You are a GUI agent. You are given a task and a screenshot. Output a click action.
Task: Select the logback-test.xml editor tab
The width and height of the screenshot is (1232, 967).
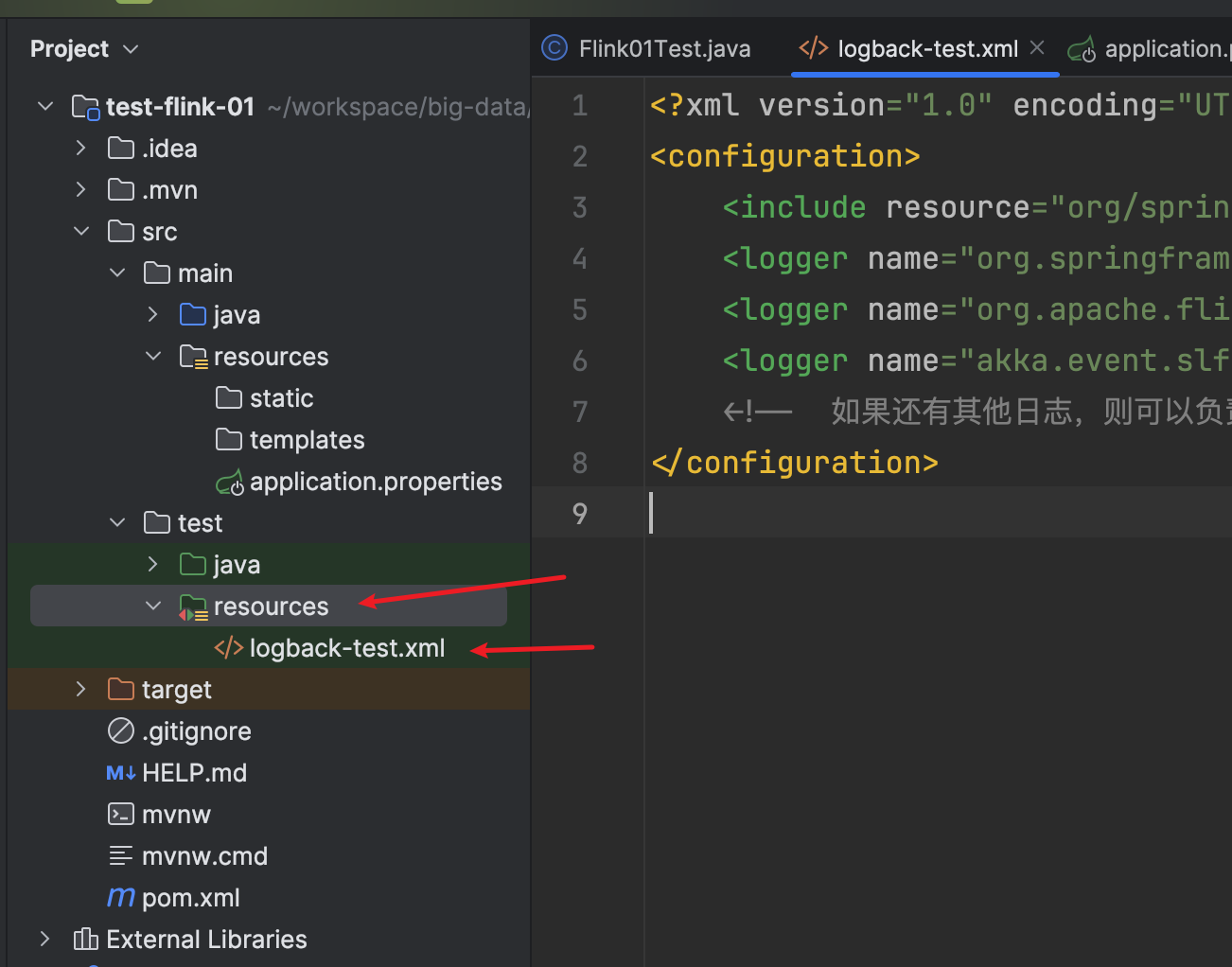tap(927, 48)
